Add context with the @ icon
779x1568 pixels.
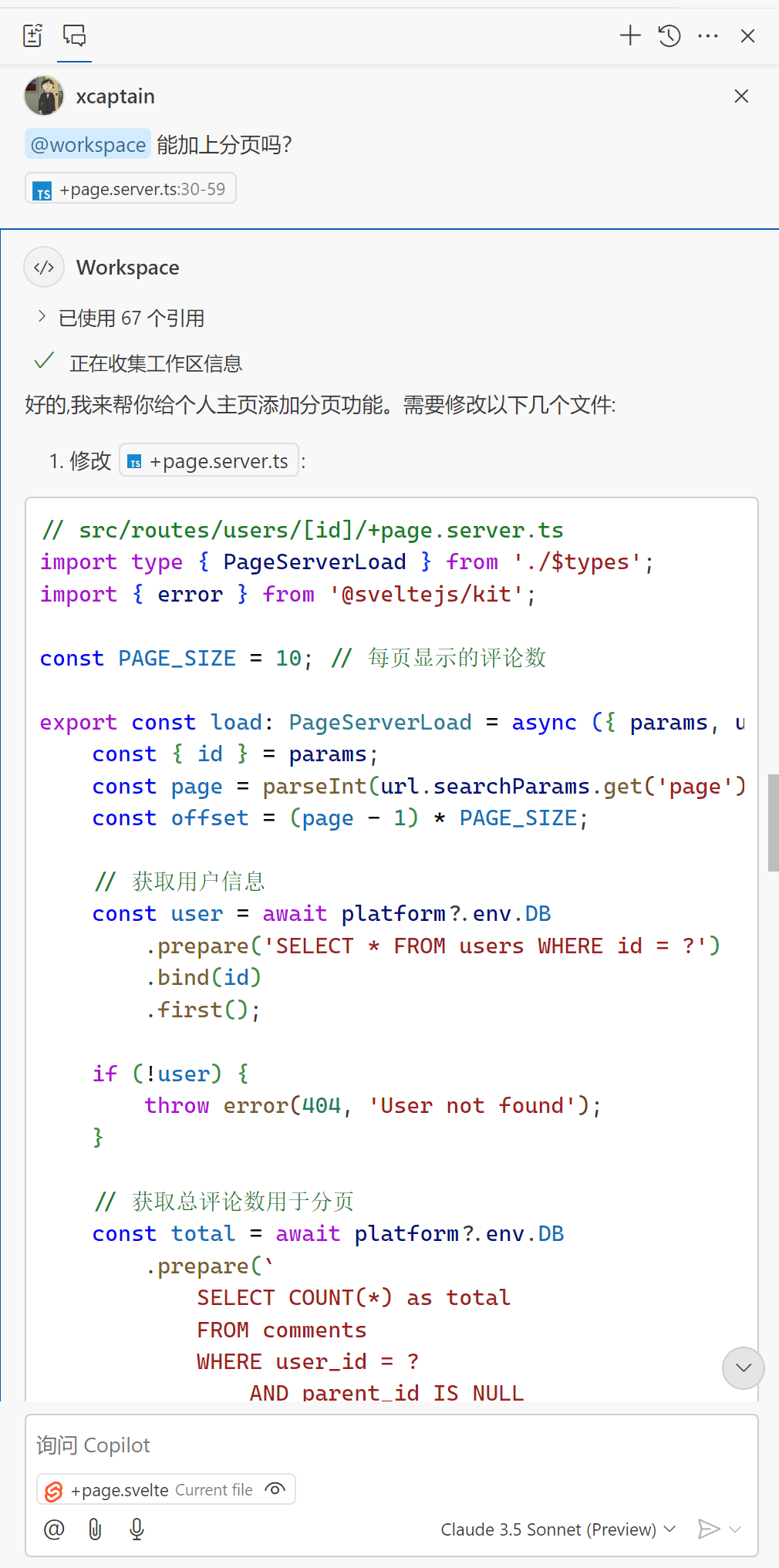tap(54, 1529)
